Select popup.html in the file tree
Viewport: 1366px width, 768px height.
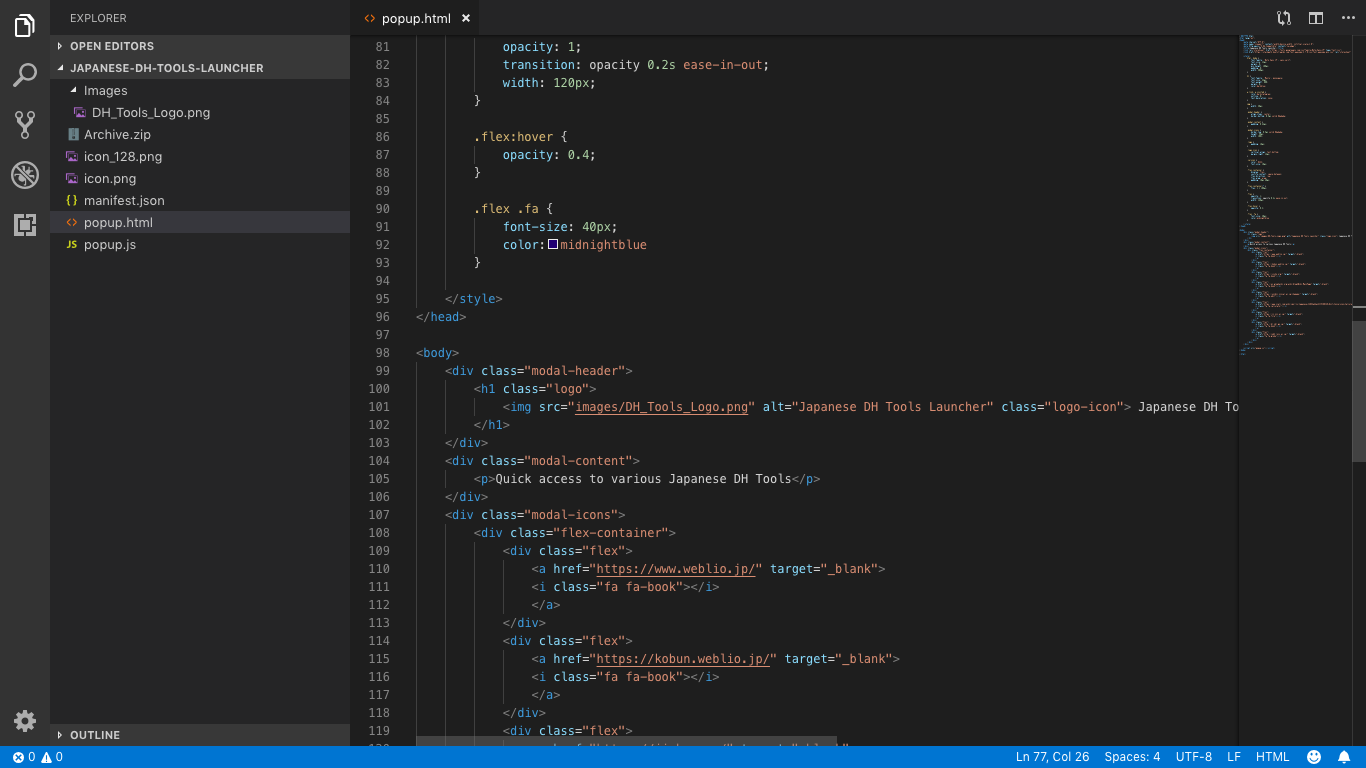[200, 222]
